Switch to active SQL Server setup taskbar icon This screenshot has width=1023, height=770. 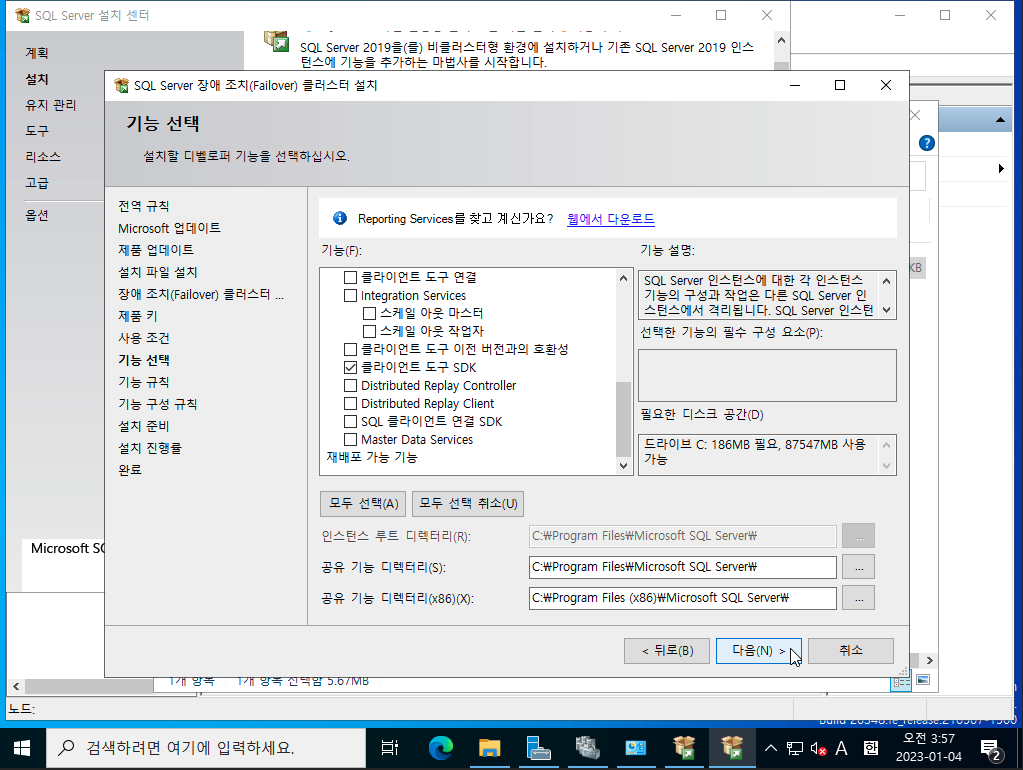tap(732, 748)
